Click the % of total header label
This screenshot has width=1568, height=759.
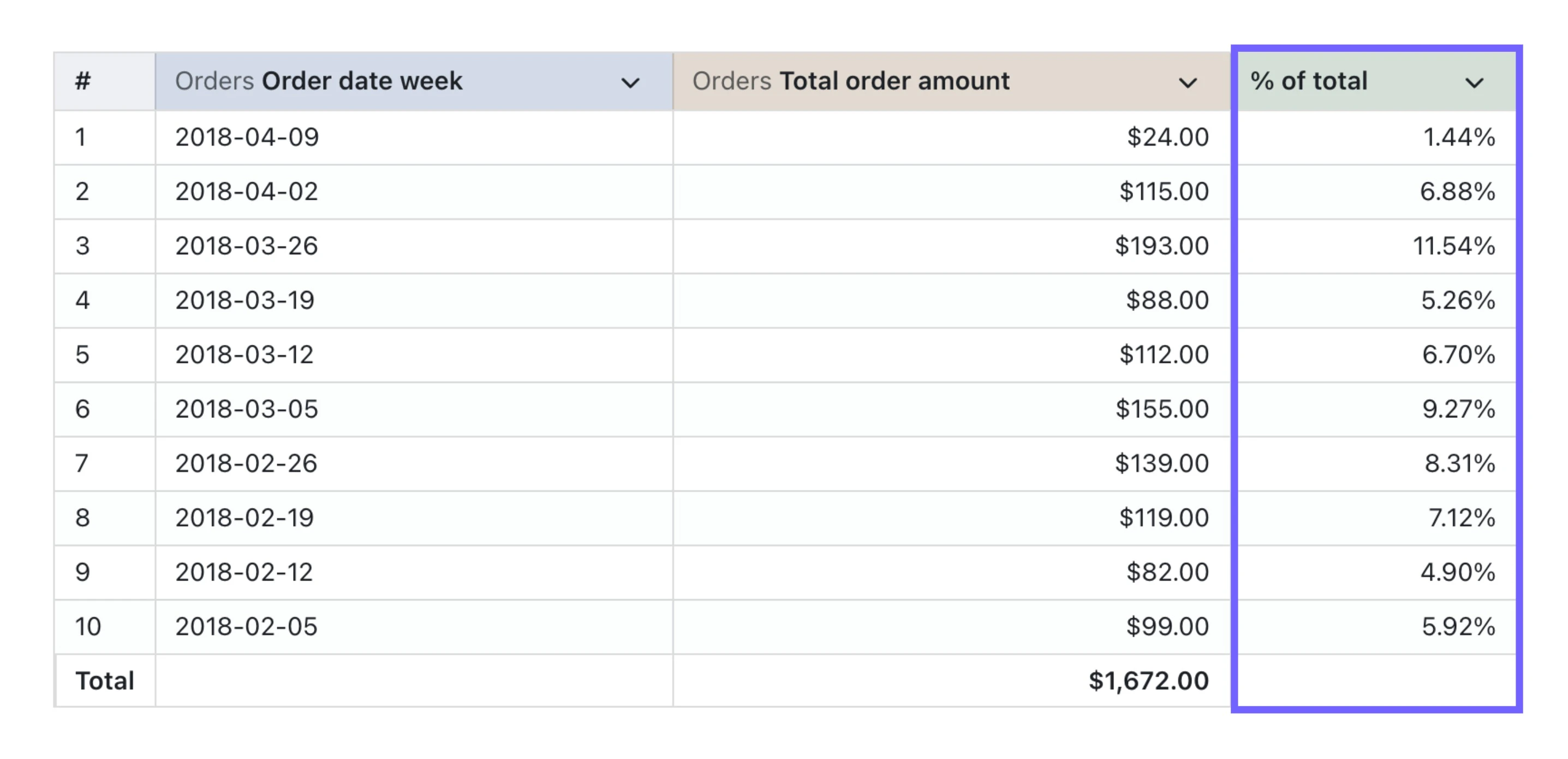click(x=1309, y=81)
